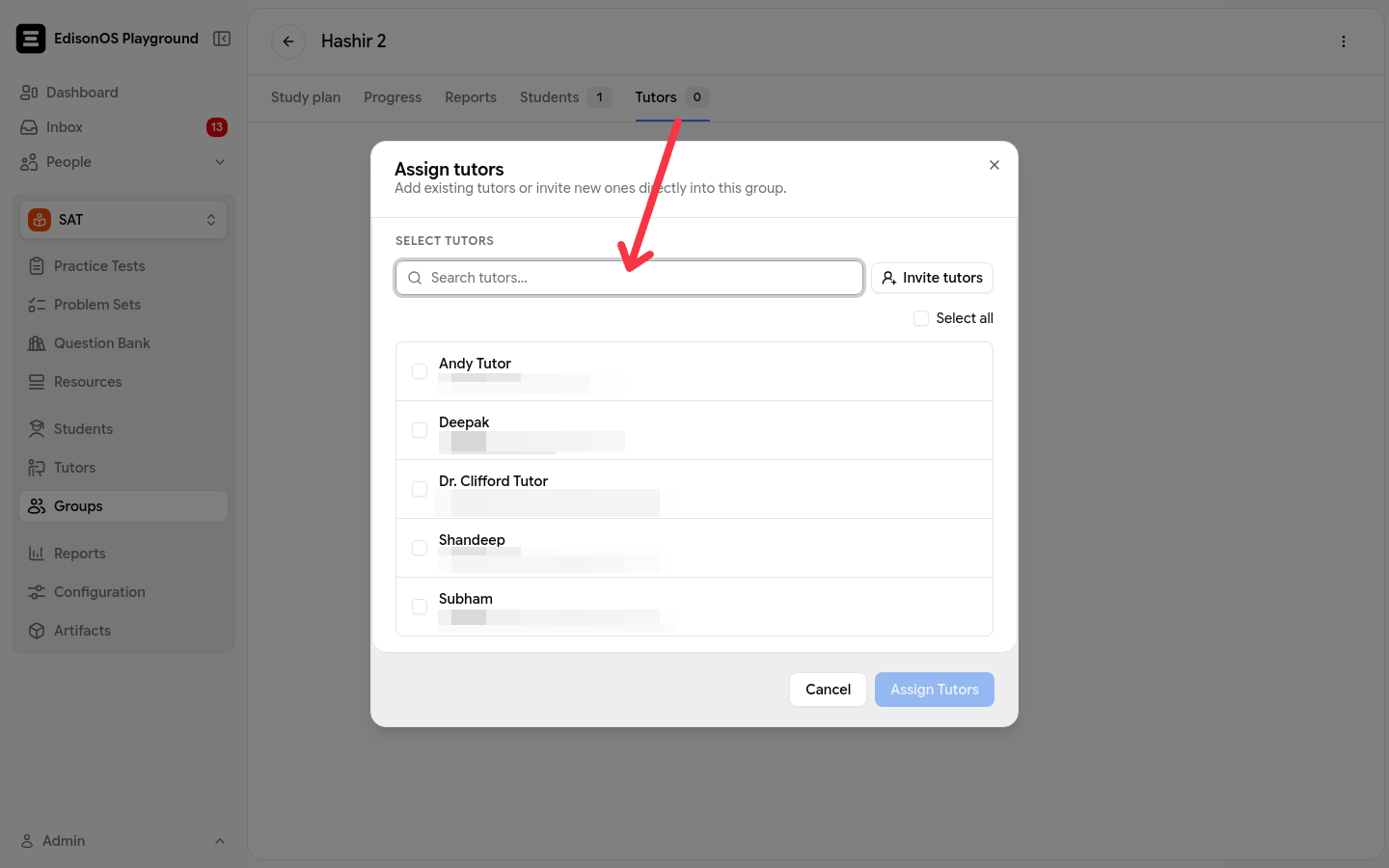Check the Shandeep checkbox

coord(420,548)
